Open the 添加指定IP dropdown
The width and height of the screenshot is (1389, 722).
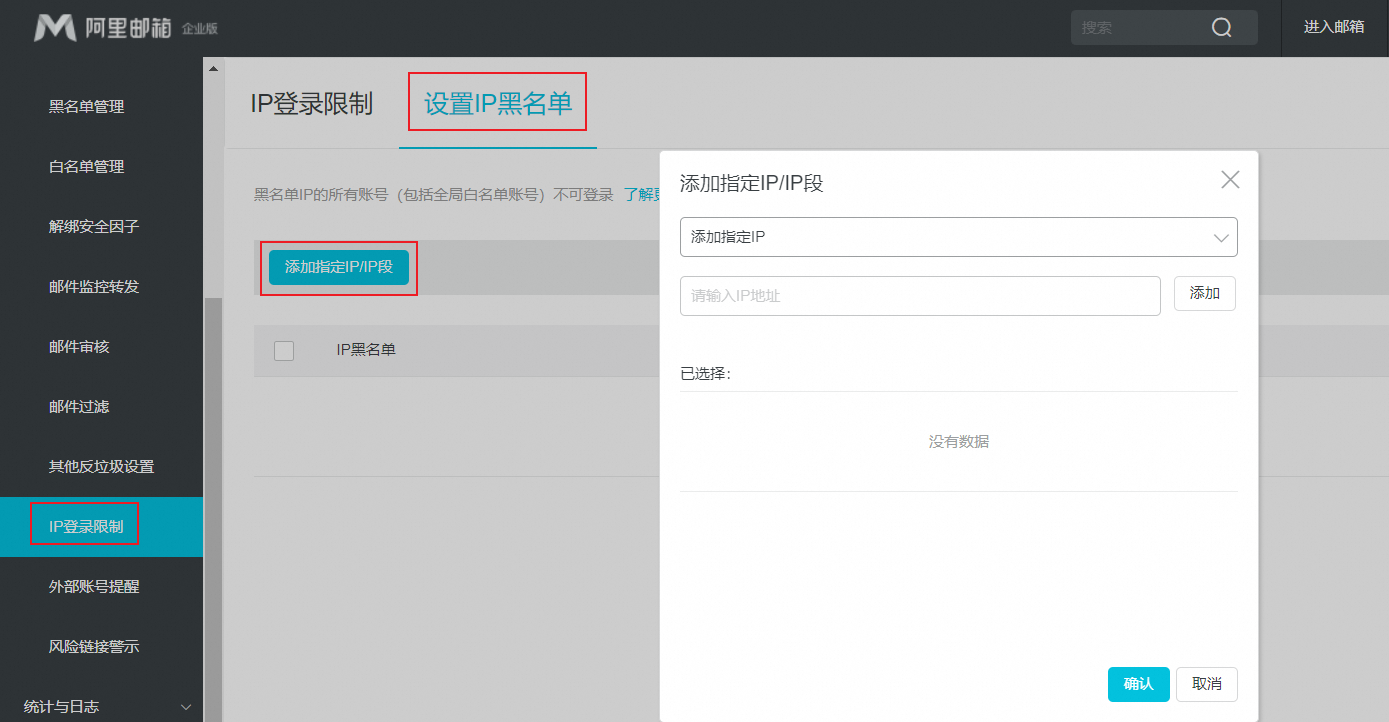tap(958, 237)
